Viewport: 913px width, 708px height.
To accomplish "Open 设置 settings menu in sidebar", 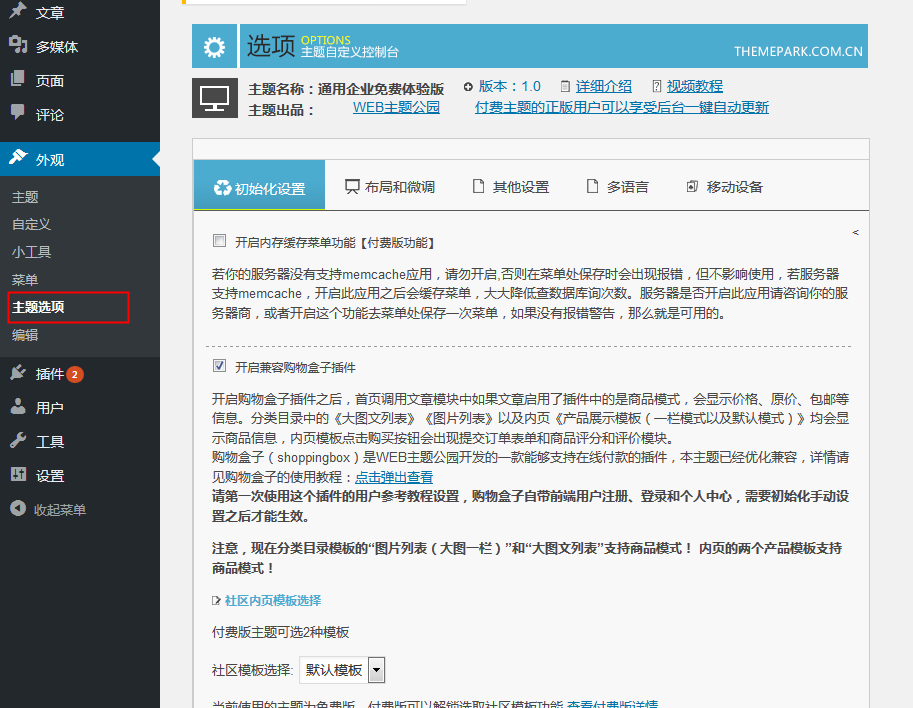I will click(49, 476).
